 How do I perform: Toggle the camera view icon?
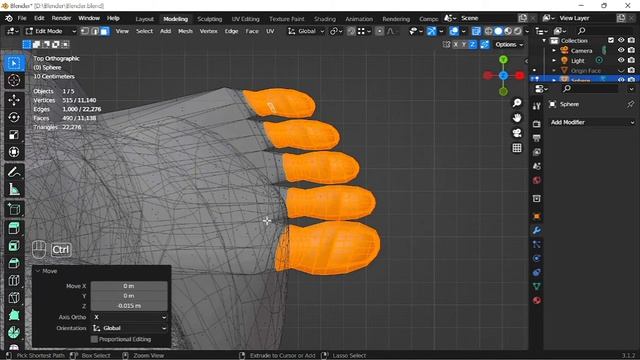(517, 133)
